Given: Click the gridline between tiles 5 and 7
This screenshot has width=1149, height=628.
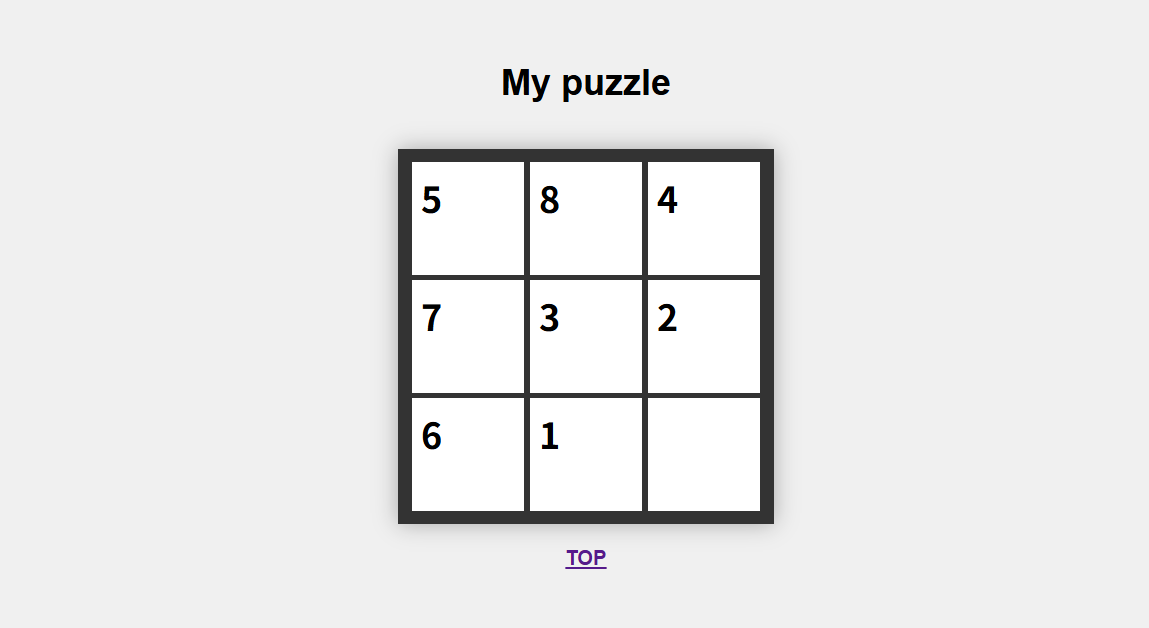Looking at the screenshot, I should click(468, 277).
